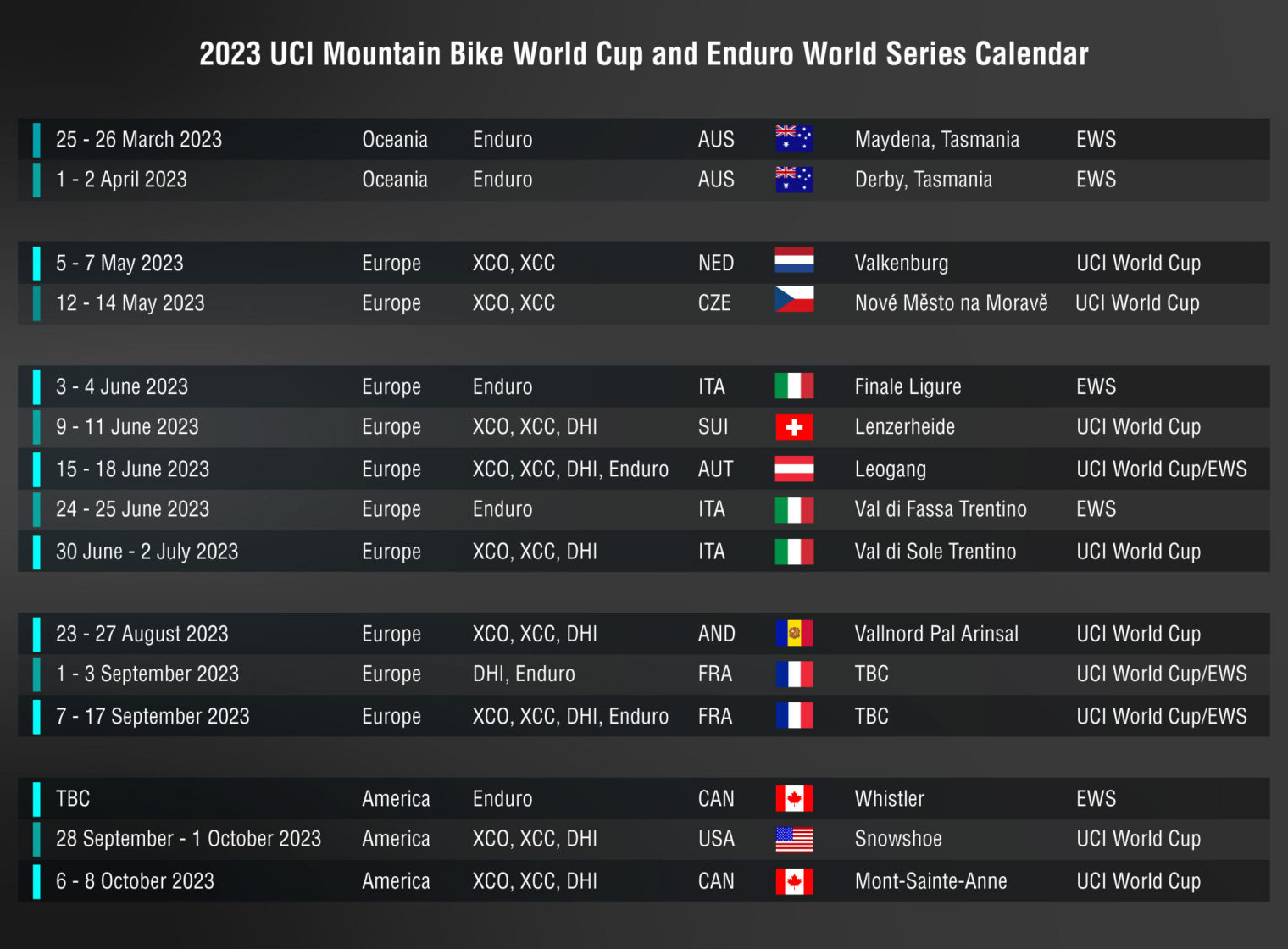This screenshot has height=949, width=1288.
Task: Click the Swiss flag in Lenzerheide row
Action: (794, 427)
